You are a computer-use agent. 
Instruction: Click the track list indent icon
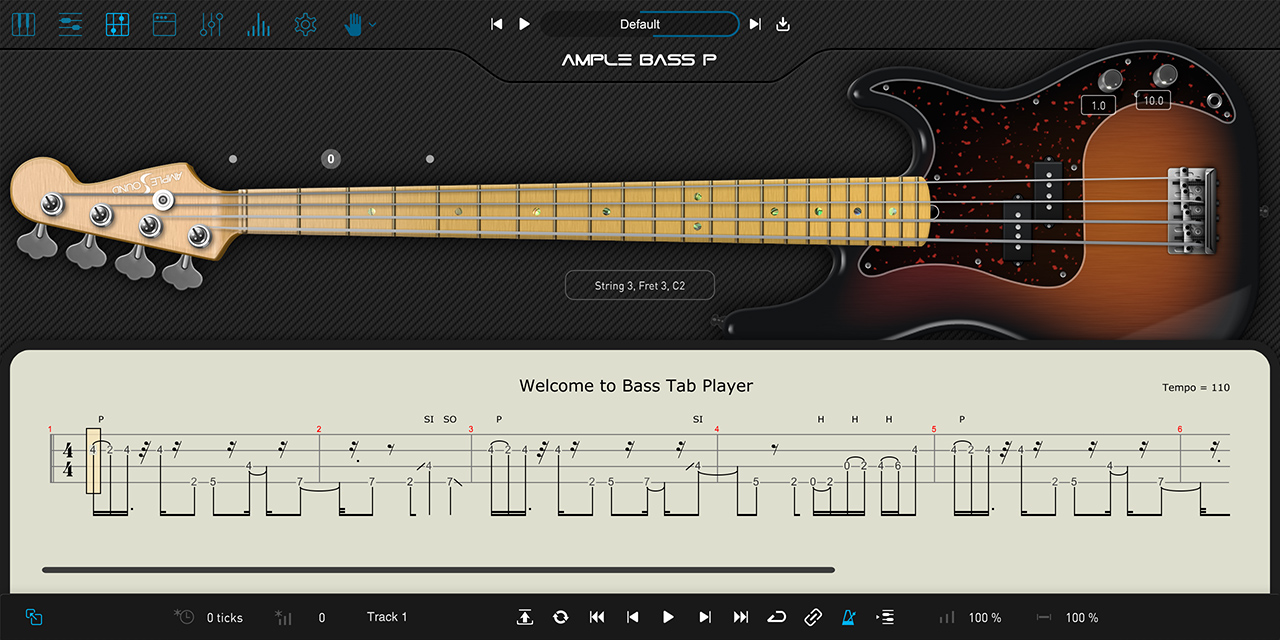[x=885, y=617]
